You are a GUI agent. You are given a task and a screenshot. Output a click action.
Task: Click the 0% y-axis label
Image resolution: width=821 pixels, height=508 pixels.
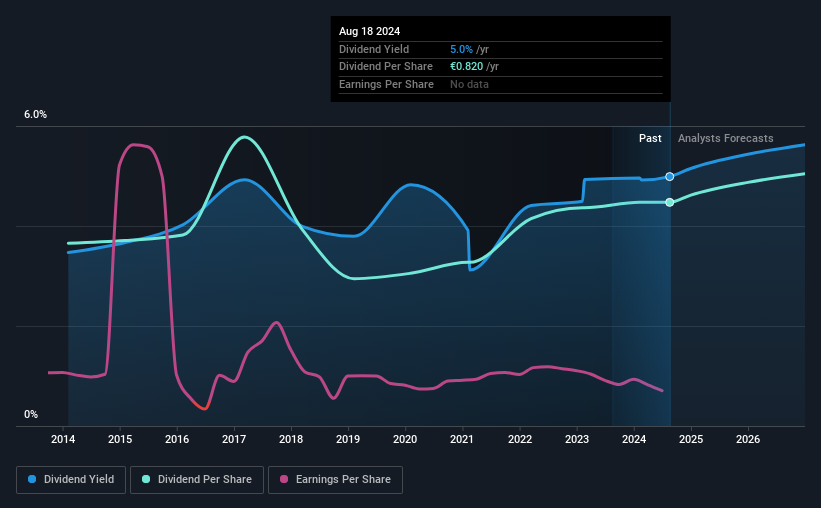31,414
